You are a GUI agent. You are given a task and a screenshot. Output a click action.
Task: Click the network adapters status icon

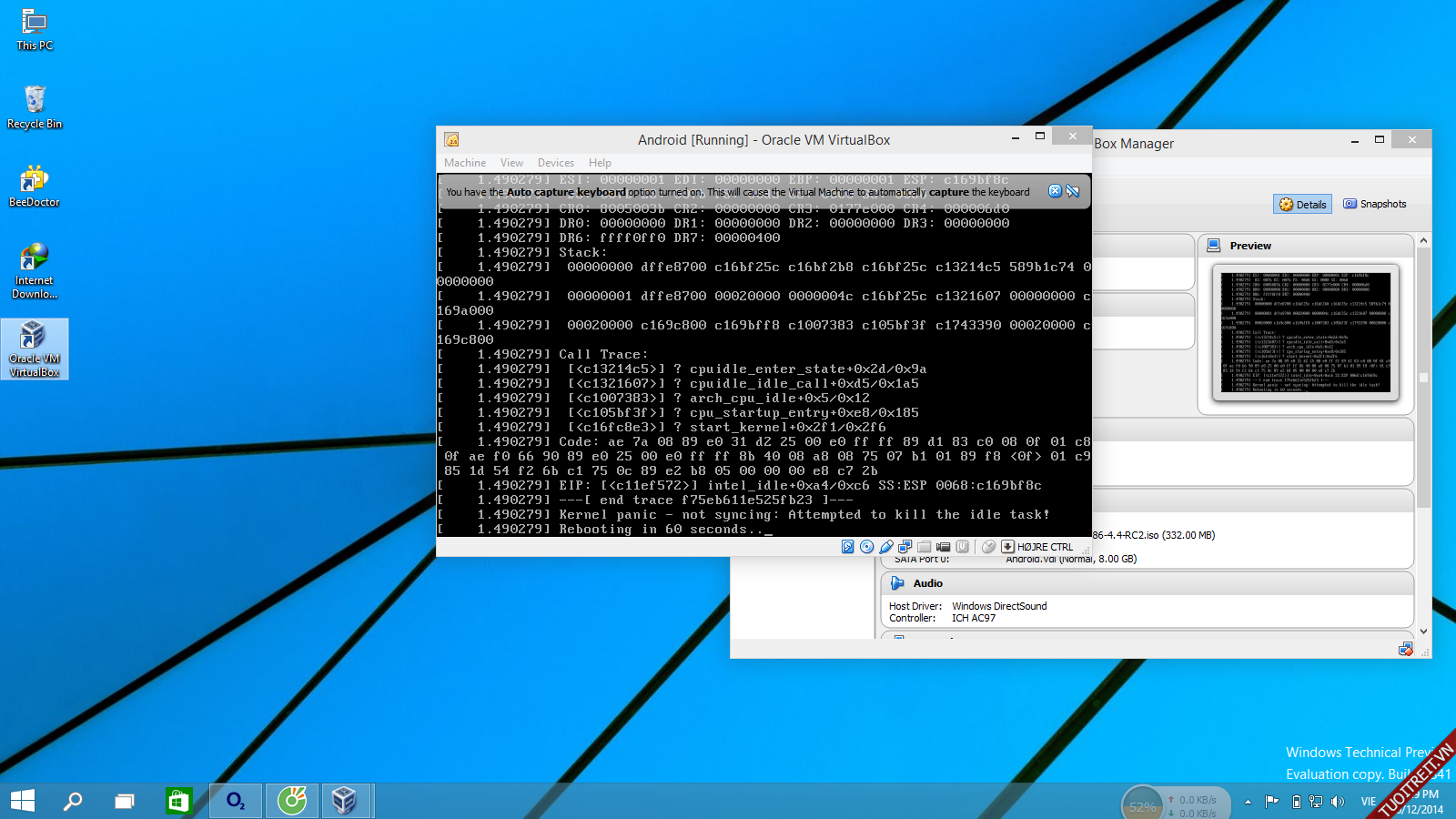[905, 547]
